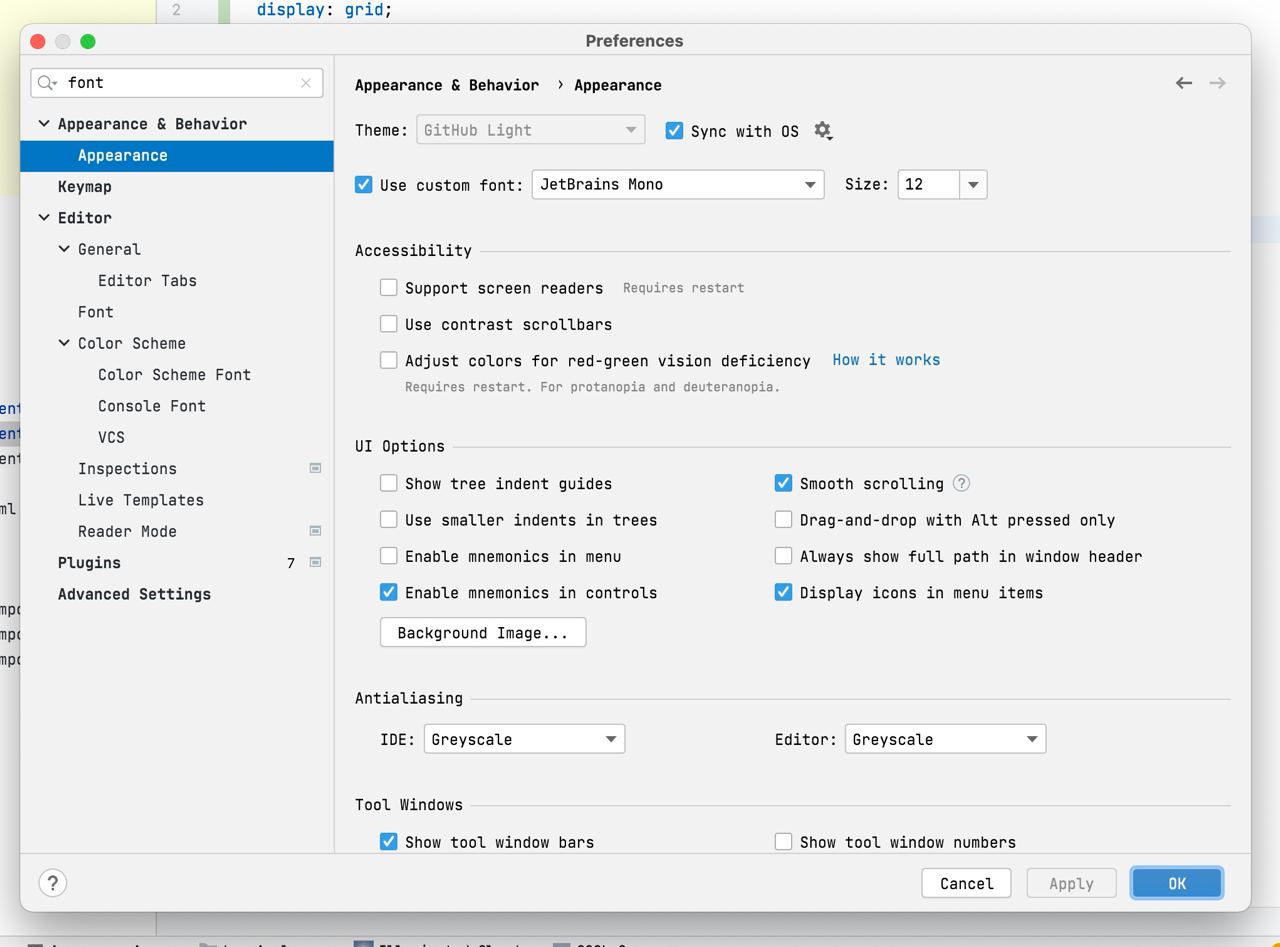The height and width of the screenshot is (947, 1280).
Task: Enable Always show full path in window header
Action: point(784,556)
